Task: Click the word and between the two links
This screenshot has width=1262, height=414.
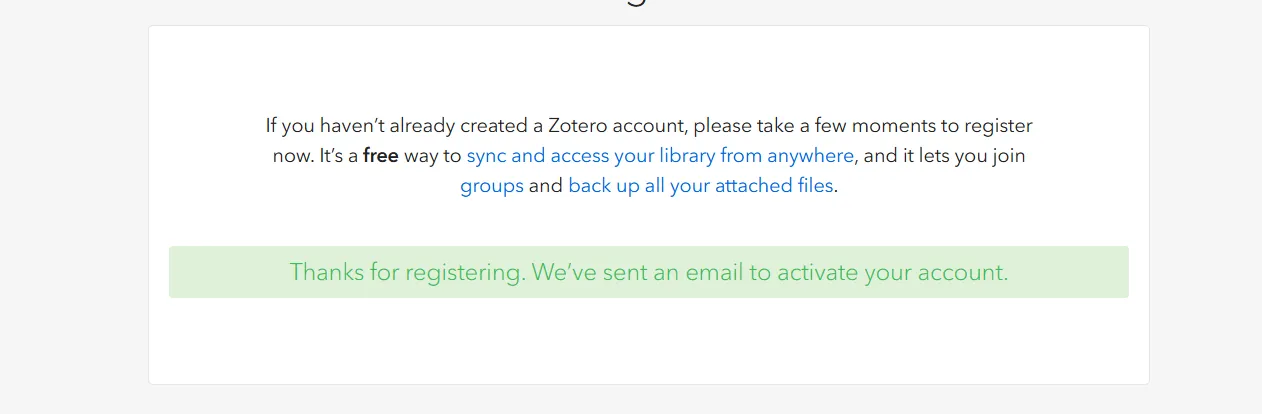Action: (545, 186)
